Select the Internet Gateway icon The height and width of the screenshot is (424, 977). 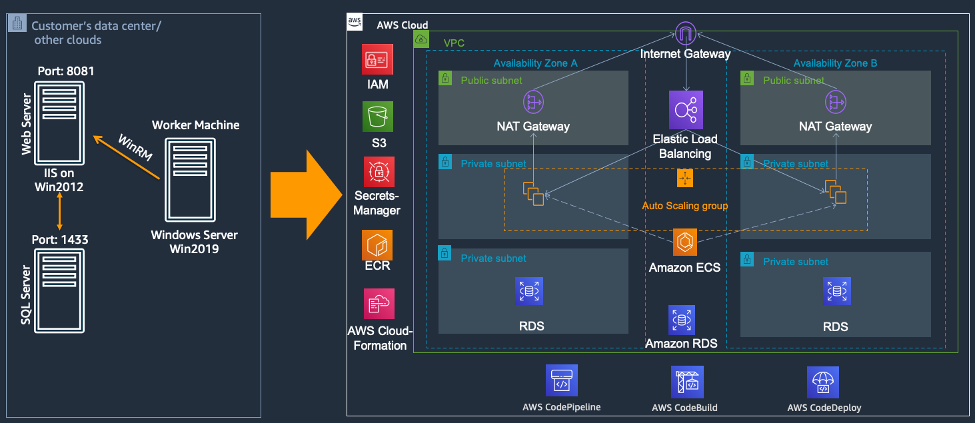tap(685, 32)
